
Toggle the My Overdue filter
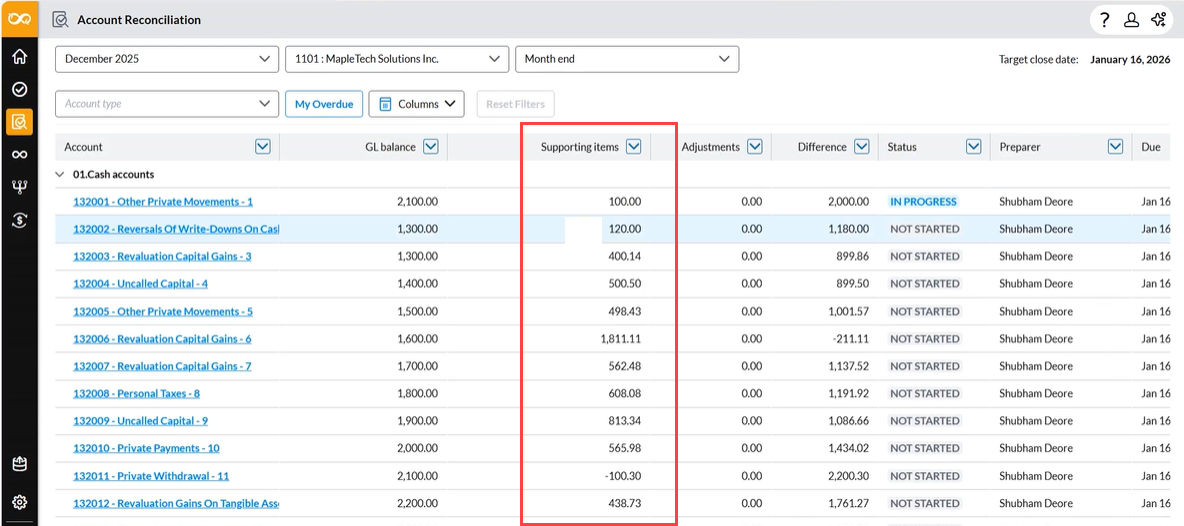coord(323,104)
